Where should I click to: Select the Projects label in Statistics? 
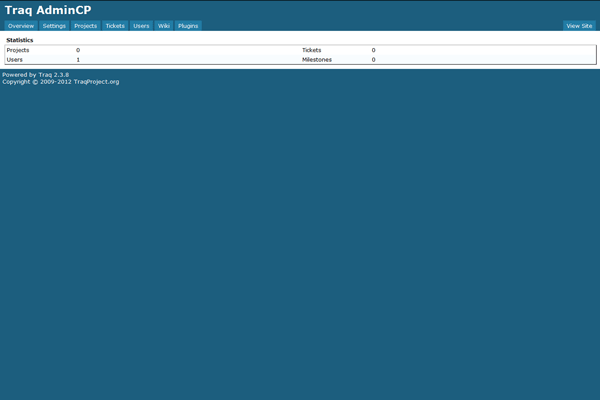[18, 49]
